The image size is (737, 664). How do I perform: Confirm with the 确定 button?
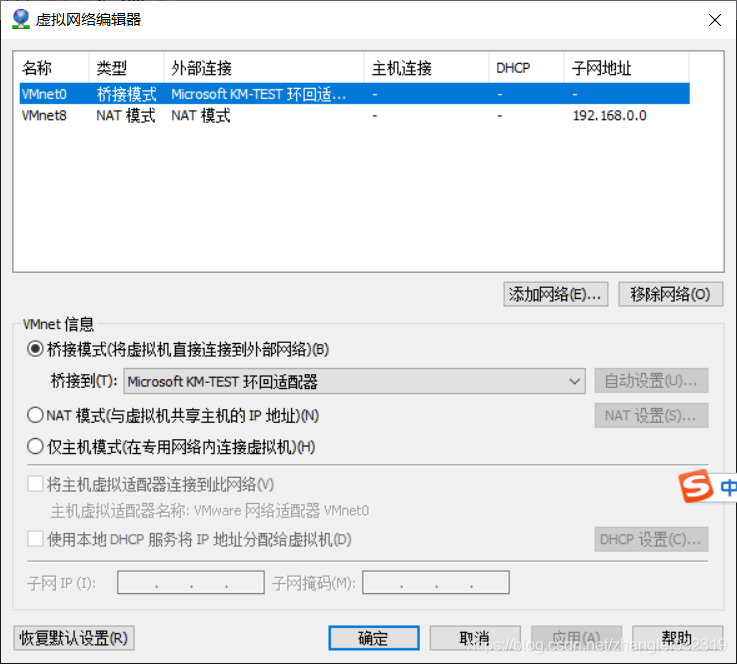pyautogui.click(x=374, y=638)
